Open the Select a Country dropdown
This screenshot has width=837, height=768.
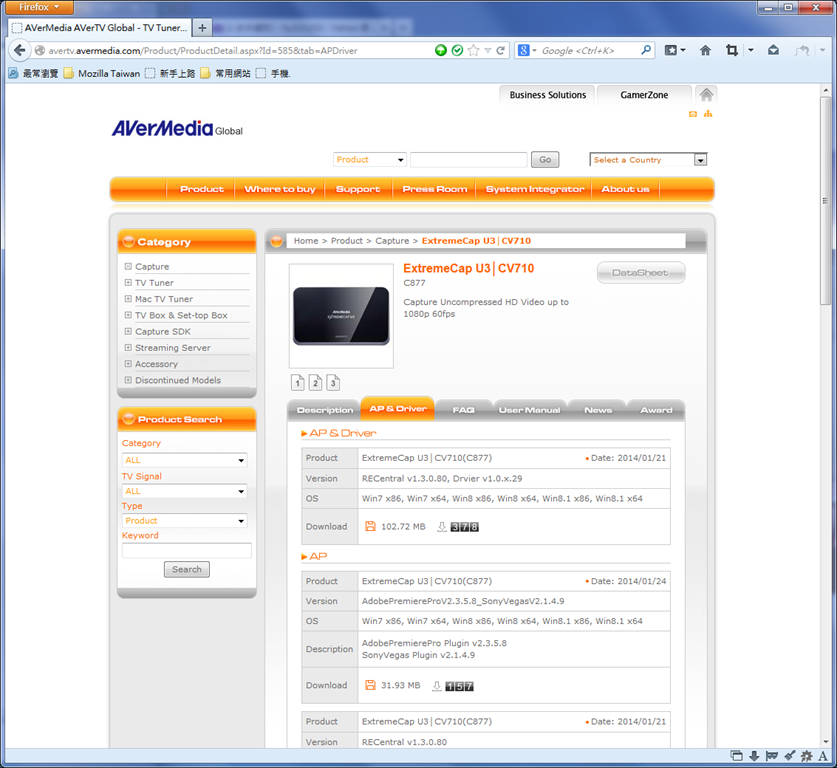tap(649, 160)
